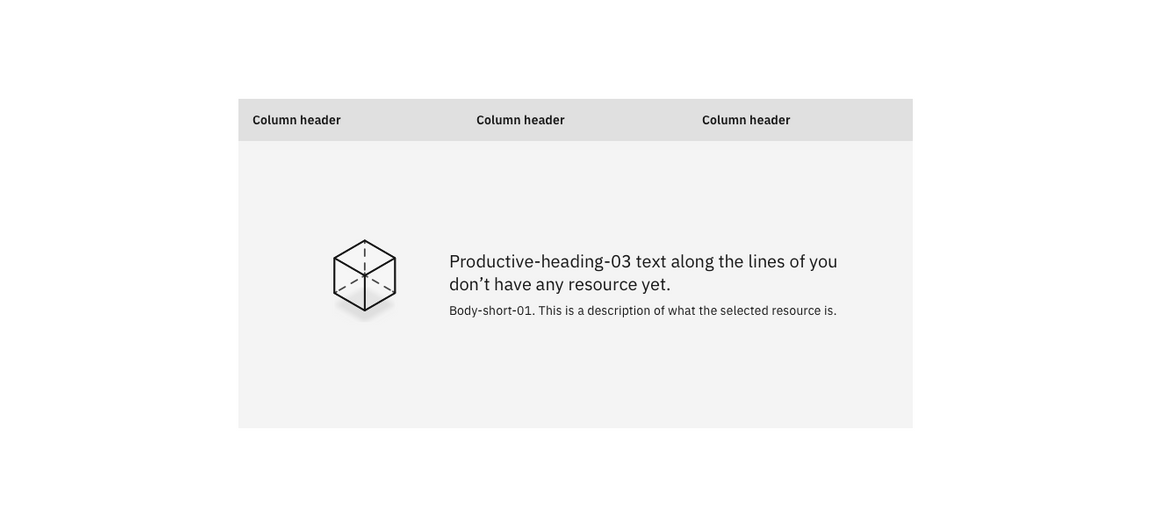The width and height of the screenshot is (1152, 527).
Task: Click the word "description" in the body text
Action: (x=618, y=311)
